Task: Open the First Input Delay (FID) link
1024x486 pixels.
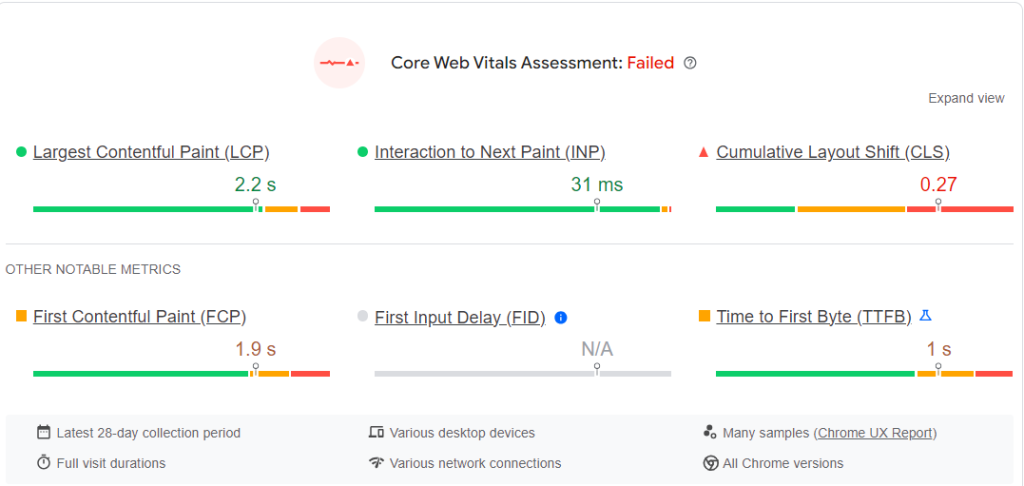Action: point(460,318)
